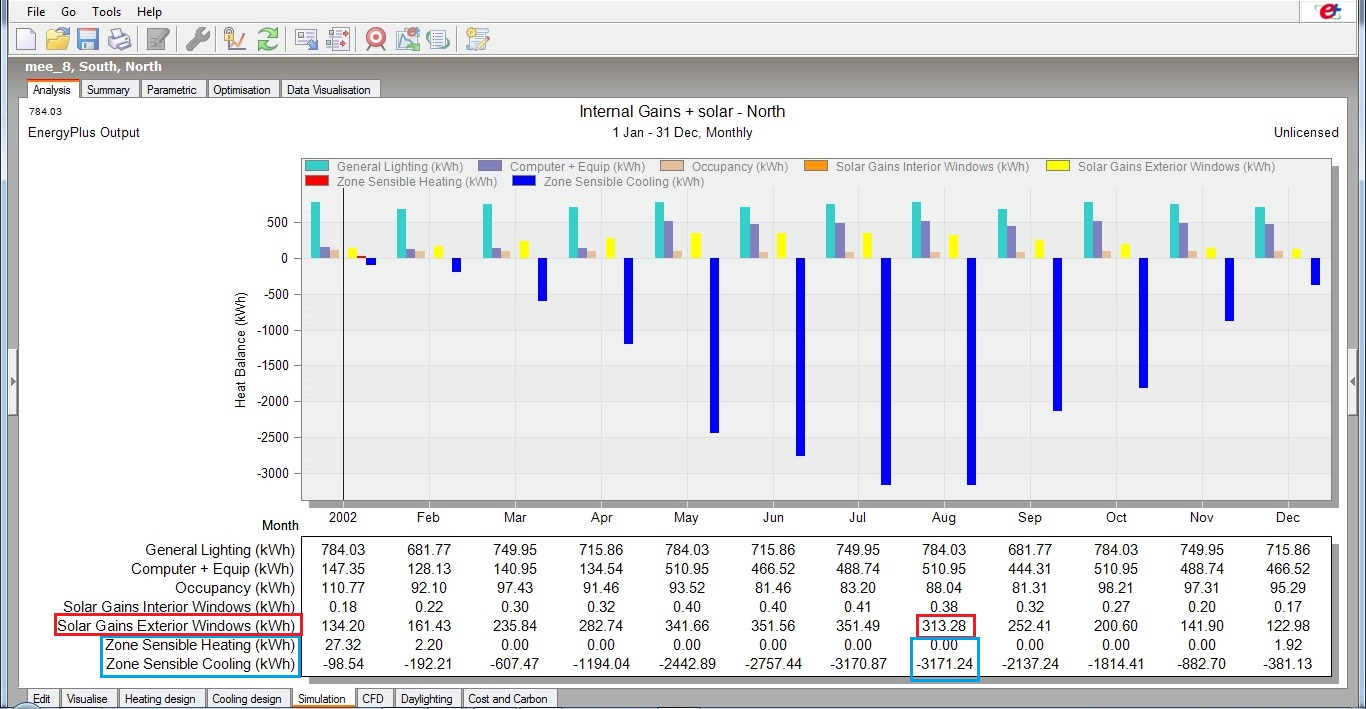This screenshot has width=1366, height=709.
Task: Select the Daylighting tab
Action: [426, 699]
